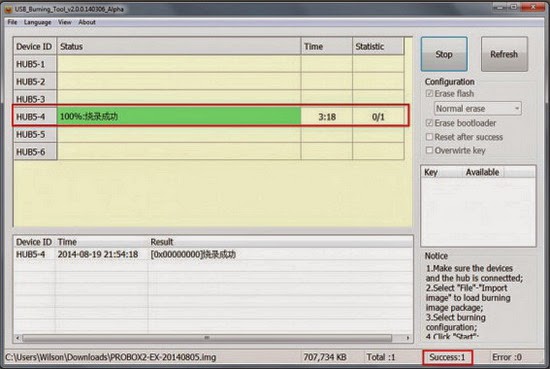This screenshot has height=369, width=550.
Task: Select the HUB5-4 device row
Action: (210, 116)
